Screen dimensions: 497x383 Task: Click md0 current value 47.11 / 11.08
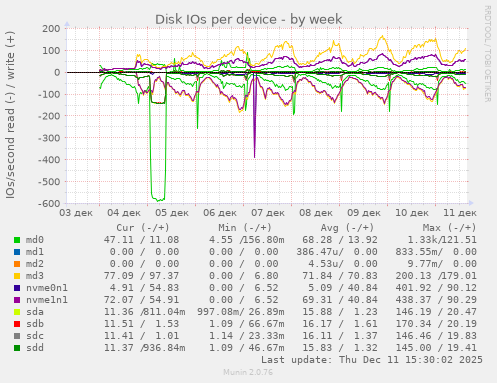(x=141, y=240)
